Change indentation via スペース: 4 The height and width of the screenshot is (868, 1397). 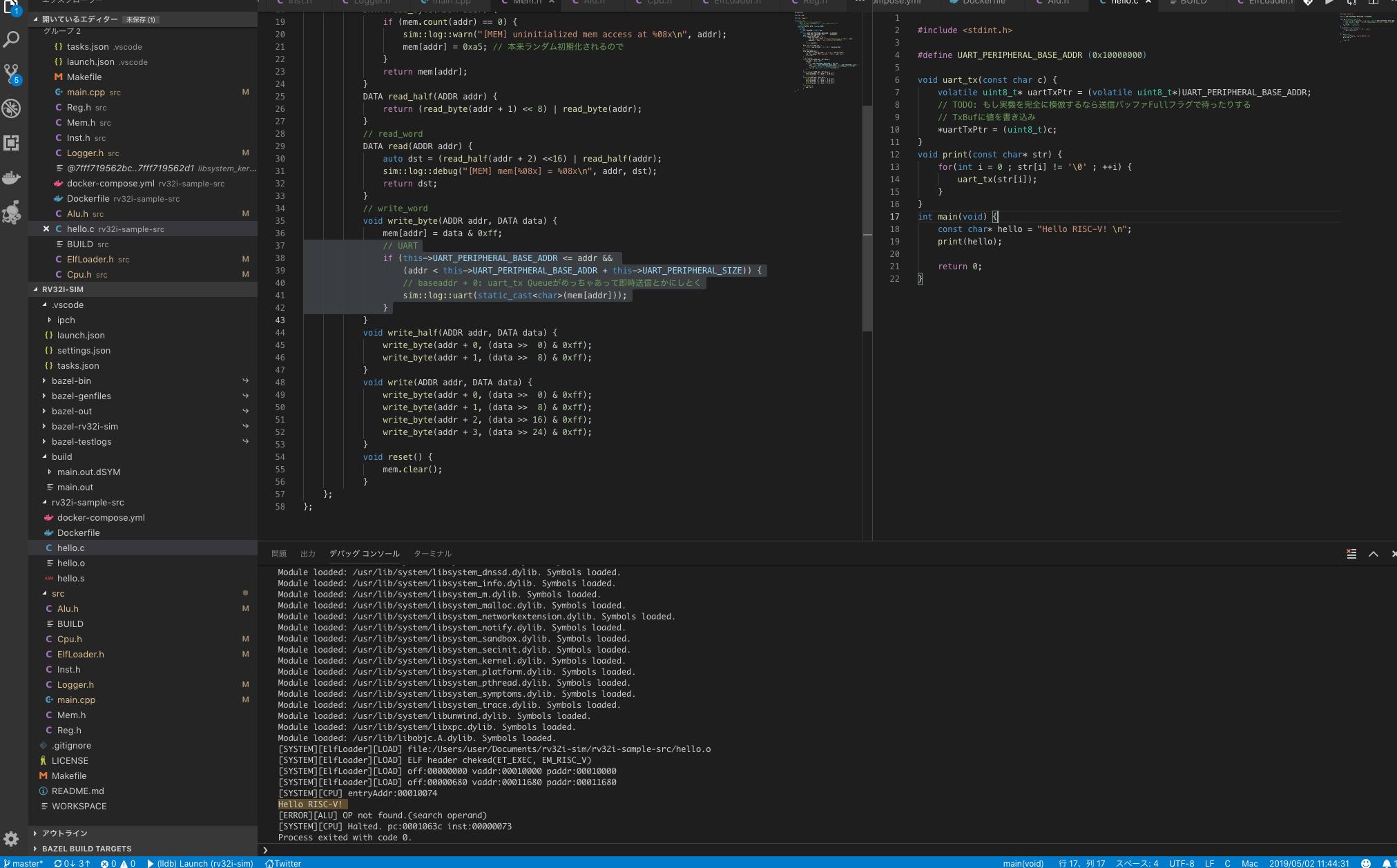(1137, 863)
